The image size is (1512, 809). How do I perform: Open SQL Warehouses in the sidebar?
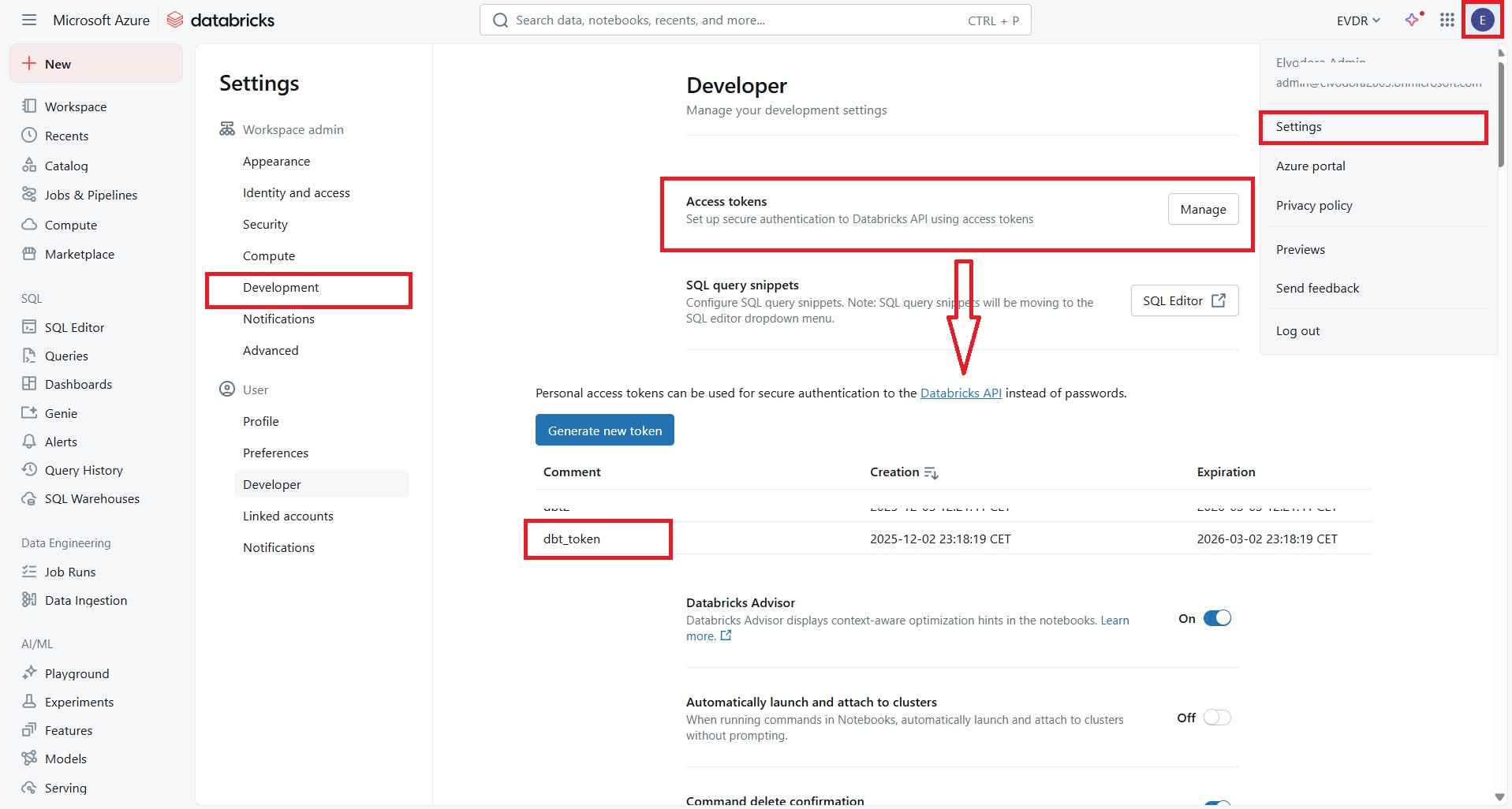[x=91, y=498]
